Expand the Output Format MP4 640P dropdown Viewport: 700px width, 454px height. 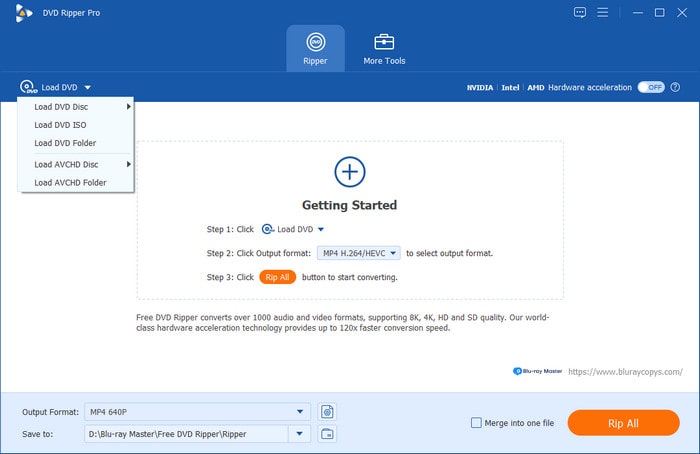[x=301, y=411]
